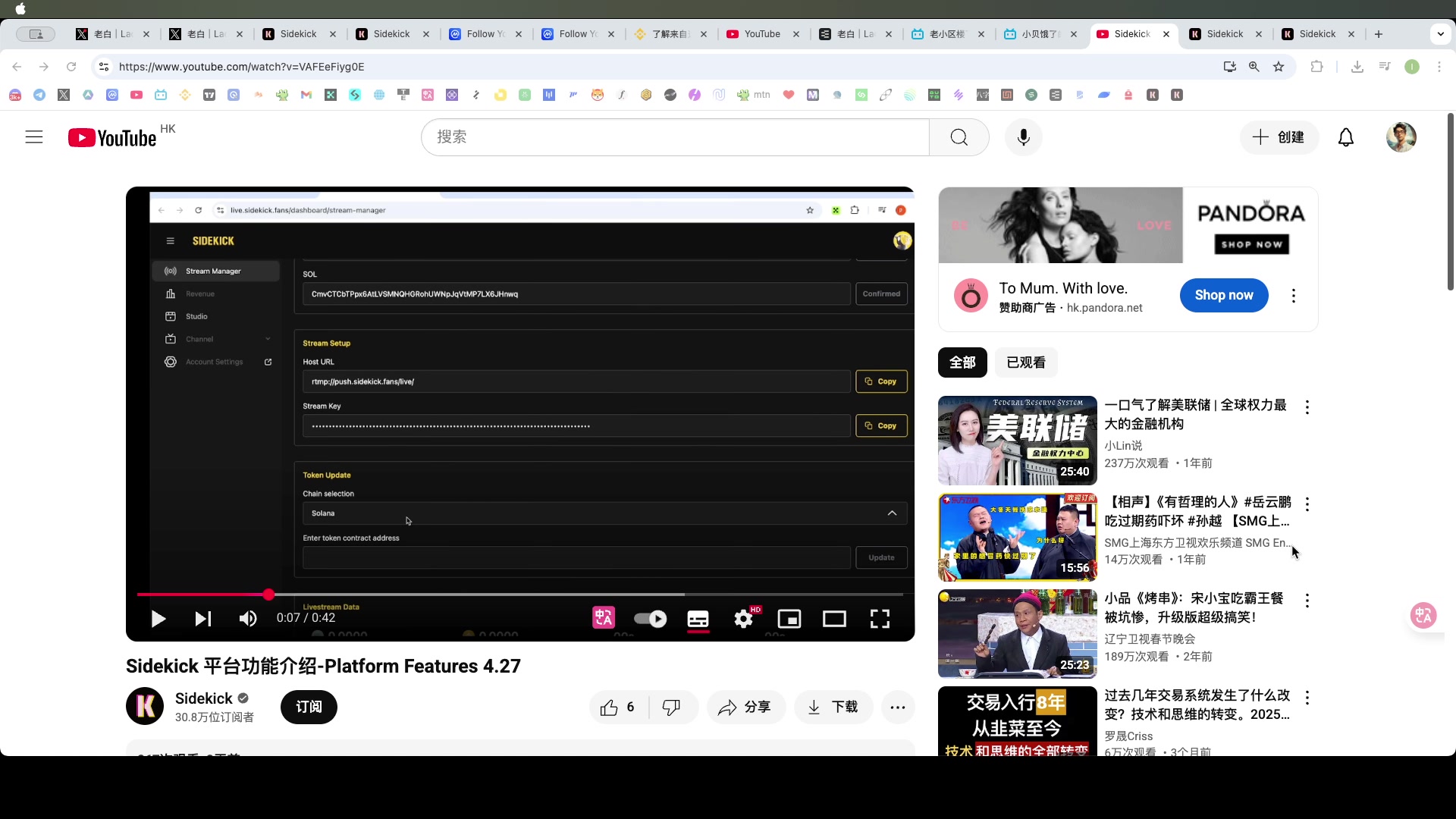The width and height of the screenshot is (1456, 819).
Task: Switch to theater mode
Action: (834, 619)
